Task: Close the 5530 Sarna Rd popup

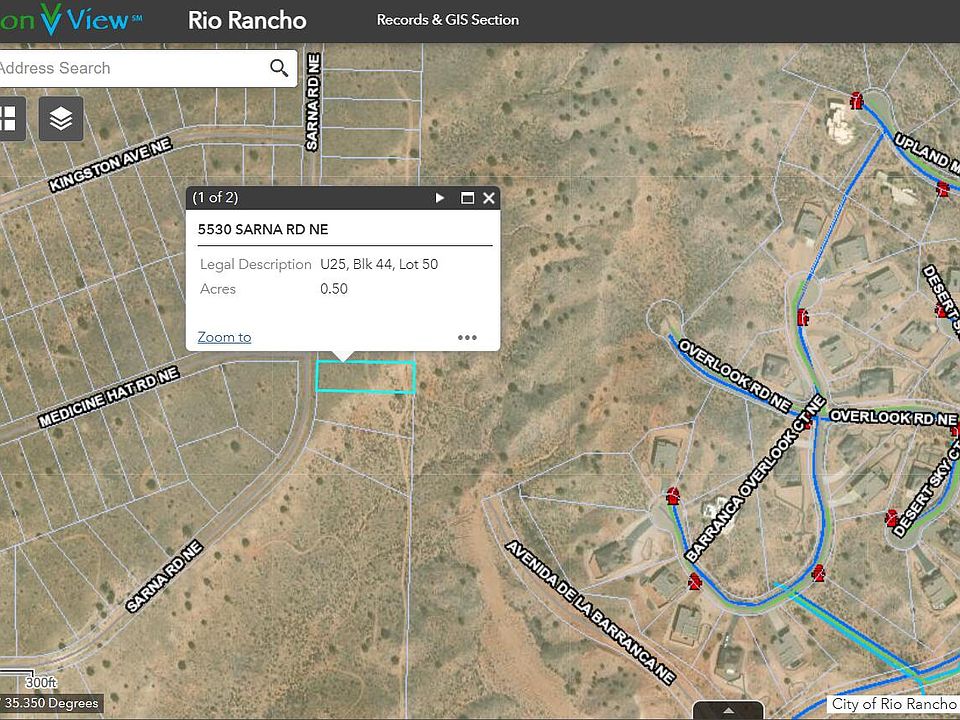Action: coord(489,198)
